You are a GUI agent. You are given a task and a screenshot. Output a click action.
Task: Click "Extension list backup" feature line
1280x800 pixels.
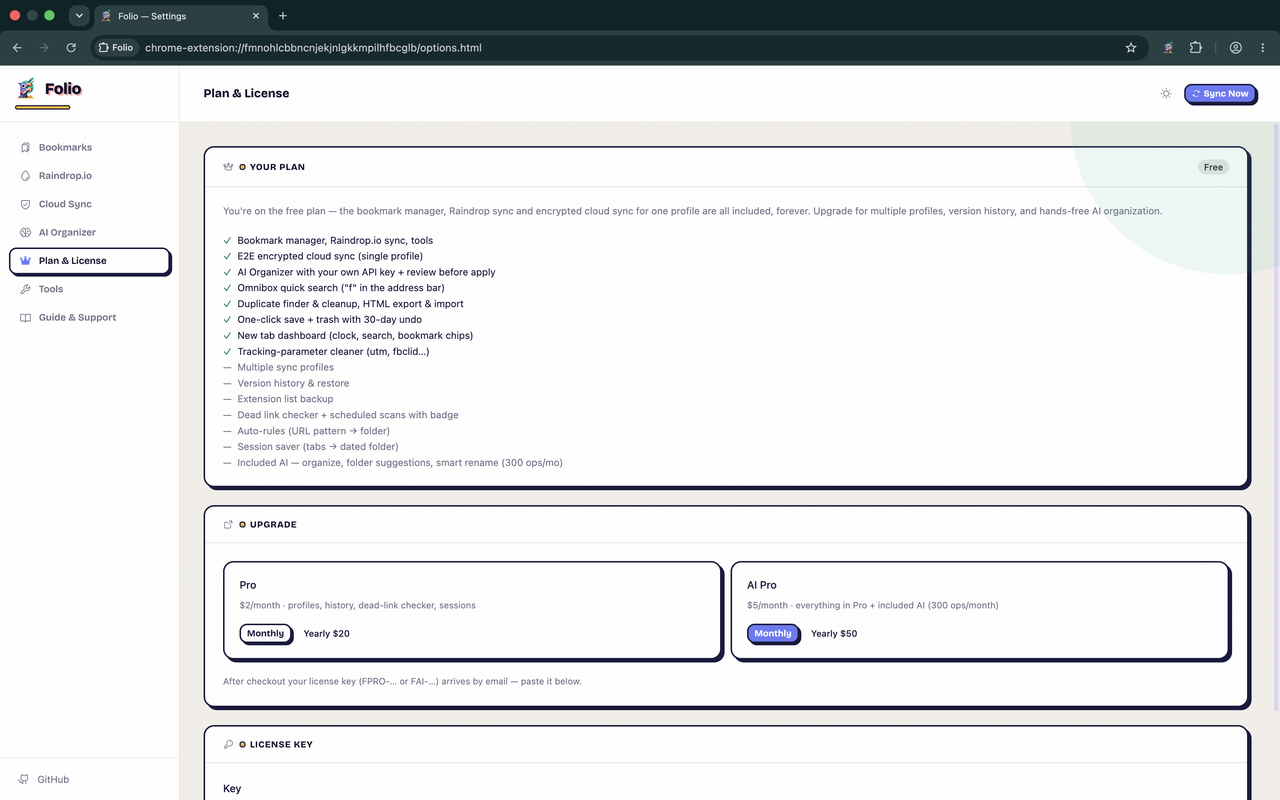[285, 399]
